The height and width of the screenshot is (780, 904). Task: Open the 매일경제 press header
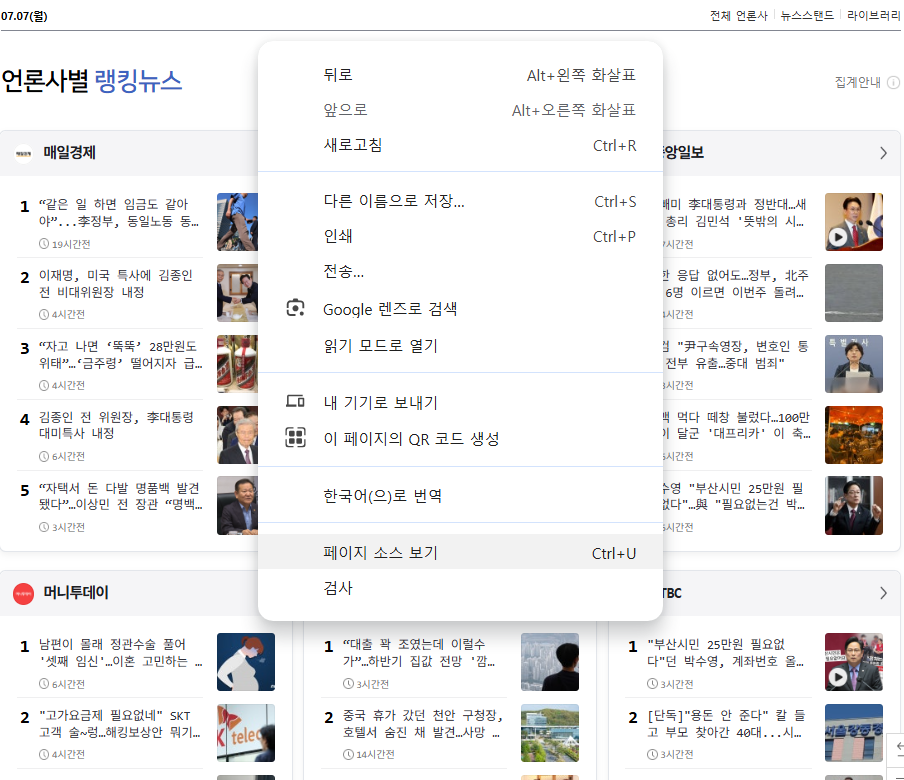[70, 153]
